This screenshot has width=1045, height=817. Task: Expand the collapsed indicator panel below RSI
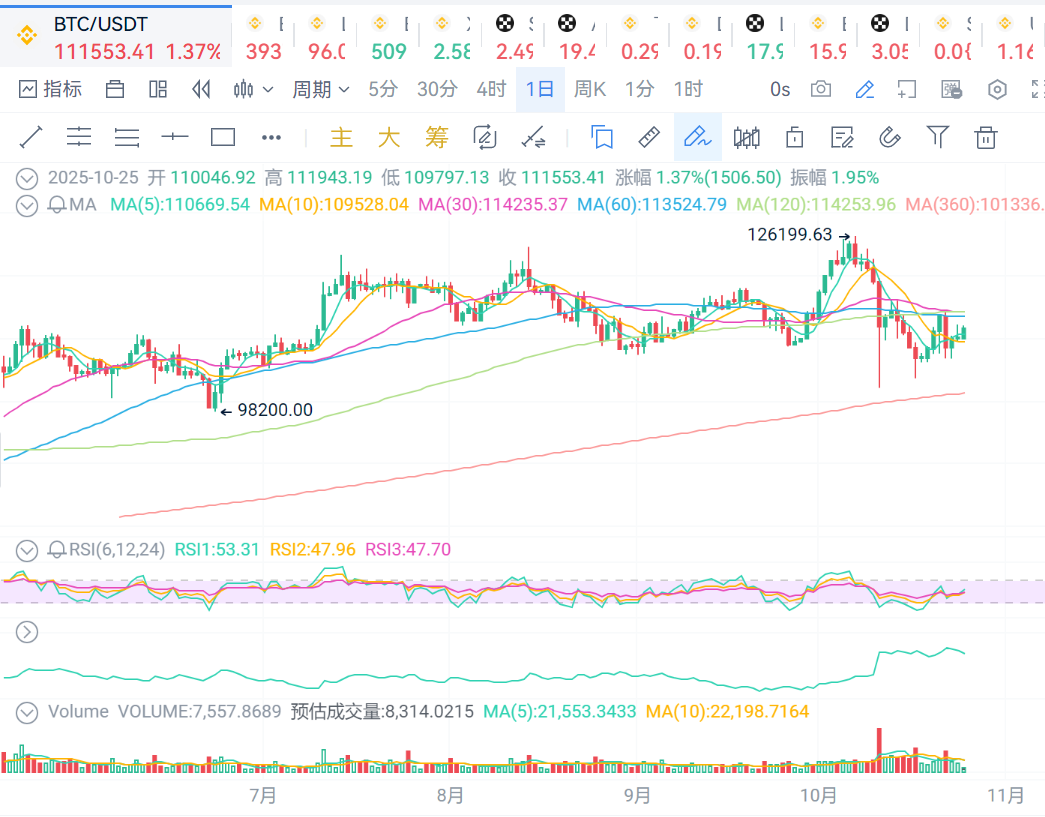tap(28, 631)
